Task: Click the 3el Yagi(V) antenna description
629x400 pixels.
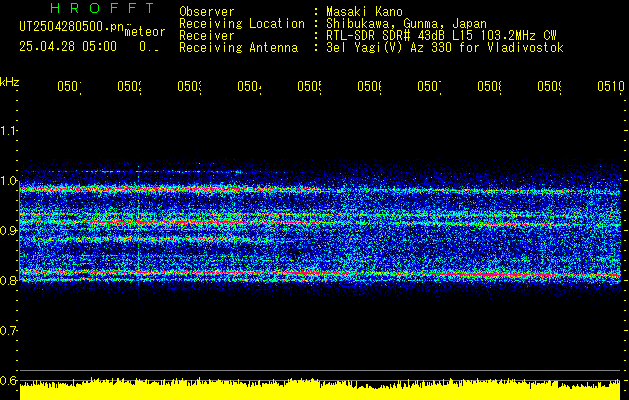Action: coord(445,48)
